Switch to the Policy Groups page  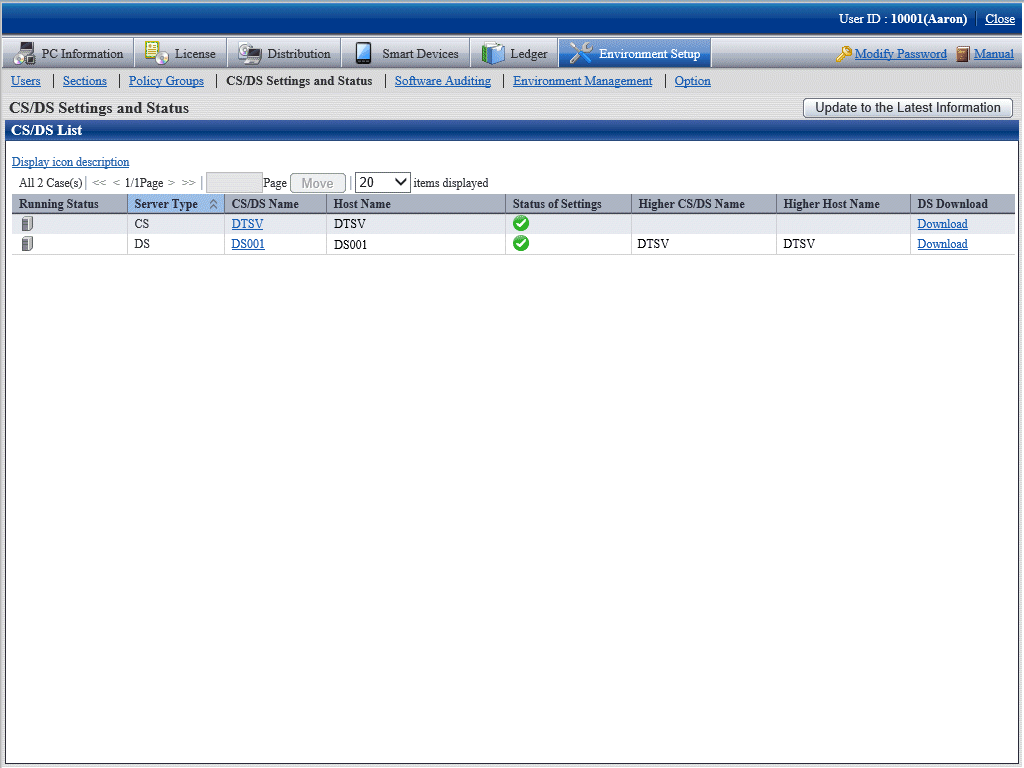pyautogui.click(x=166, y=81)
